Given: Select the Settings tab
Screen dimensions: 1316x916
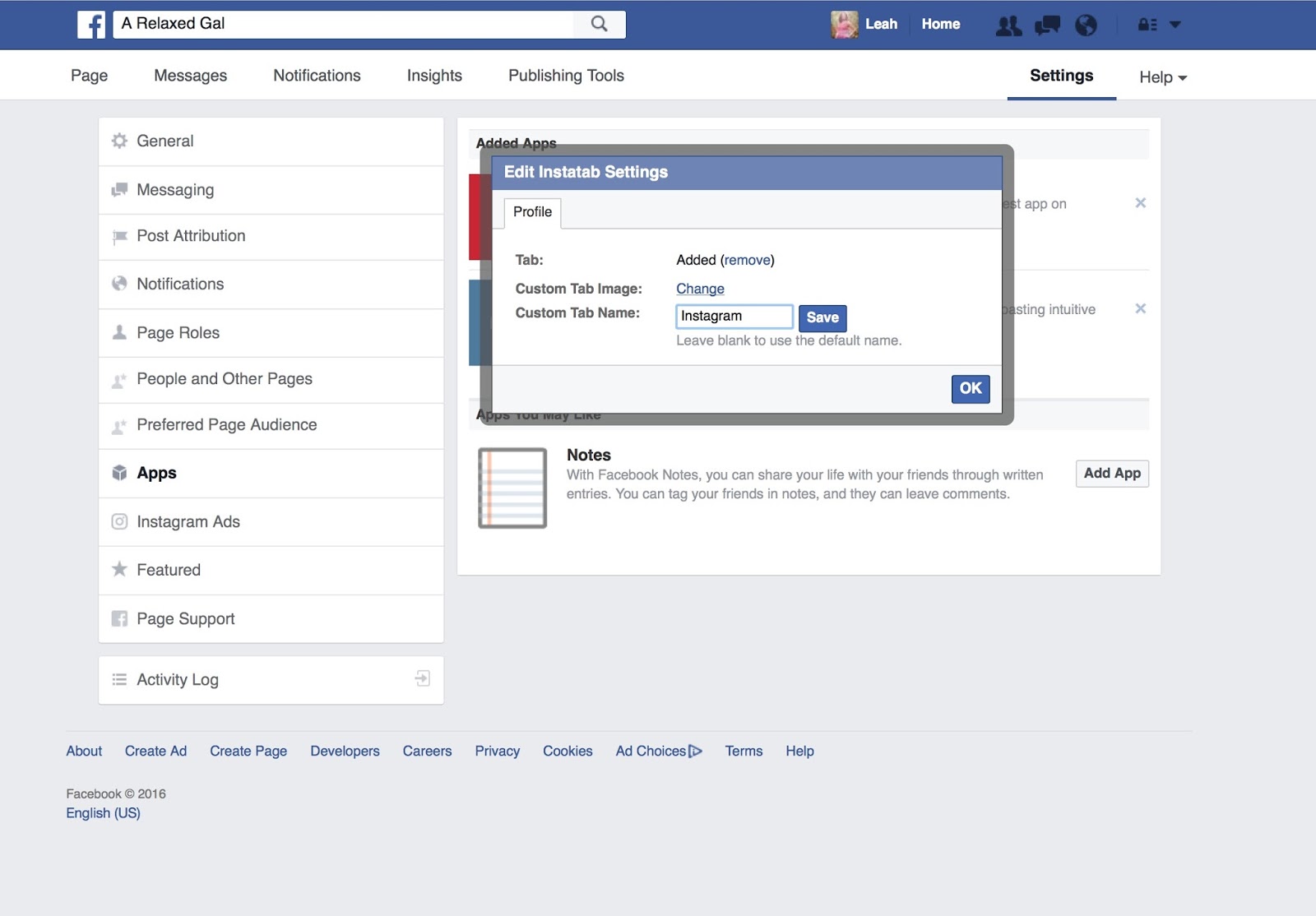Looking at the screenshot, I should (1062, 76).
